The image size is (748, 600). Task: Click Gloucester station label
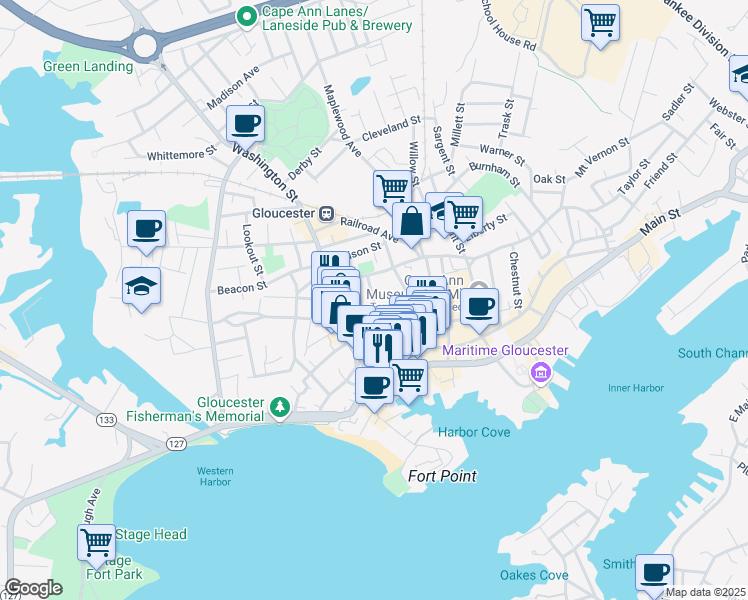click(x=283, y=213)
